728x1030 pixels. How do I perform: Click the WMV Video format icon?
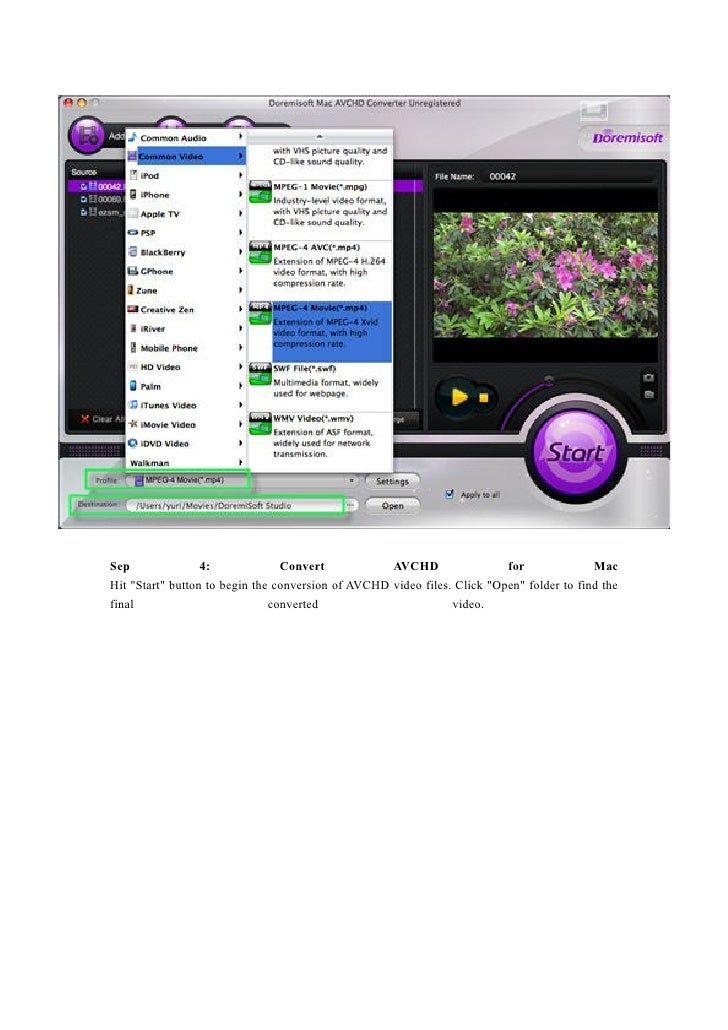pyautogui.click(x=260, y=424)
